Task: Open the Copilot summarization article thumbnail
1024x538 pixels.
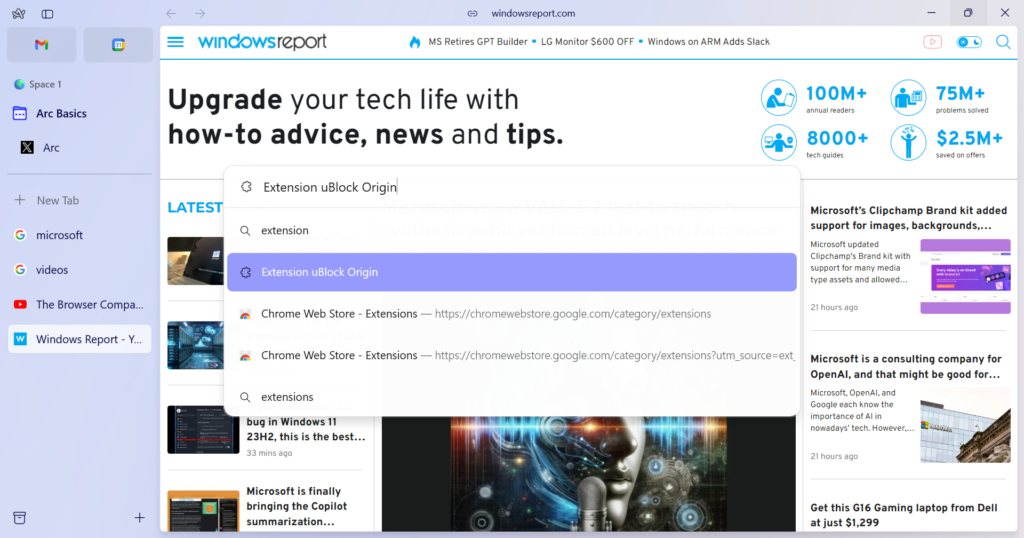Action: pos(203,511)
